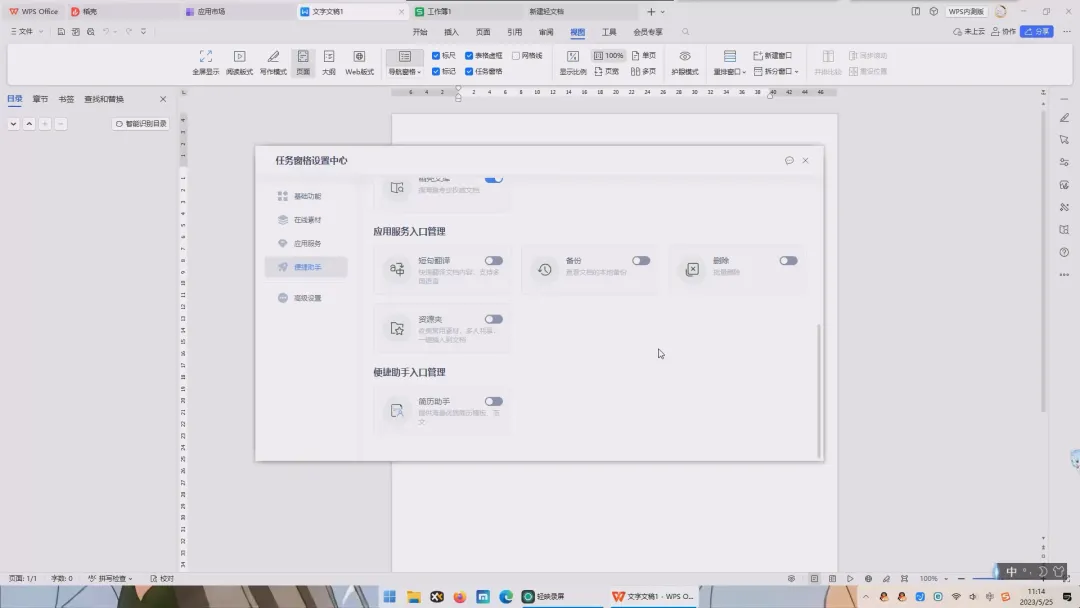Toggle the 表格虚框 checkbox
The image size is (1080, 608).
coord(469,56)
